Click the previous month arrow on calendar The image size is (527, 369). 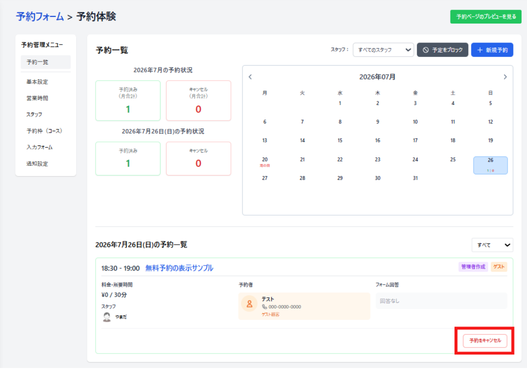[x=250, y=77]
